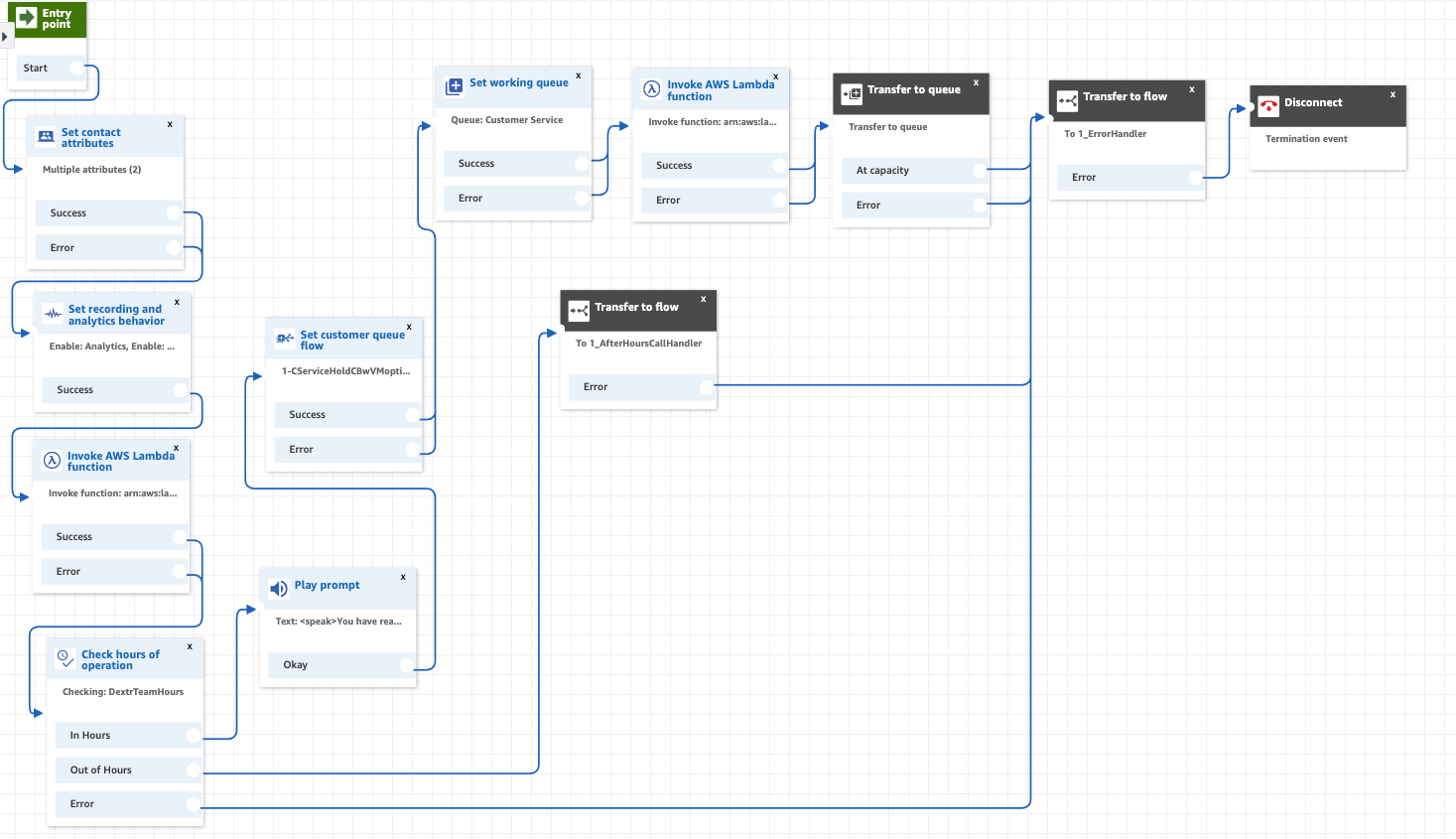Click the 'Text: <speak>You have rea...' text
Screen dimensions: 1456x839
(338, 622)
